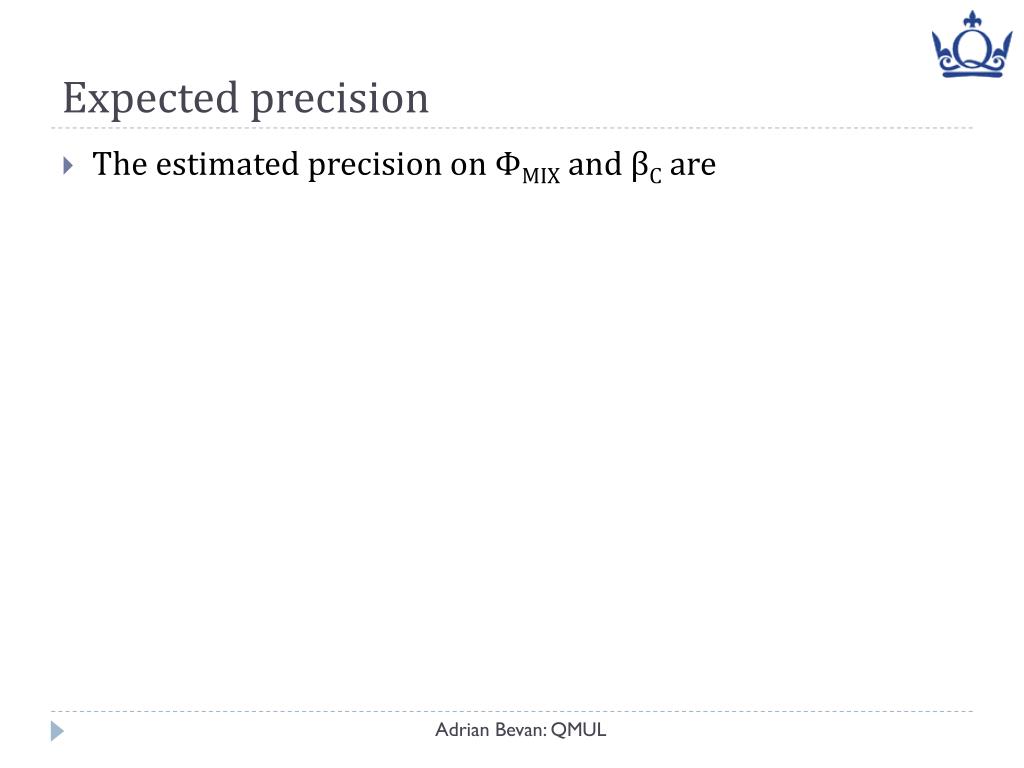Select the β symbol in the bullet
1024x768 pixels.
(639, 165)
